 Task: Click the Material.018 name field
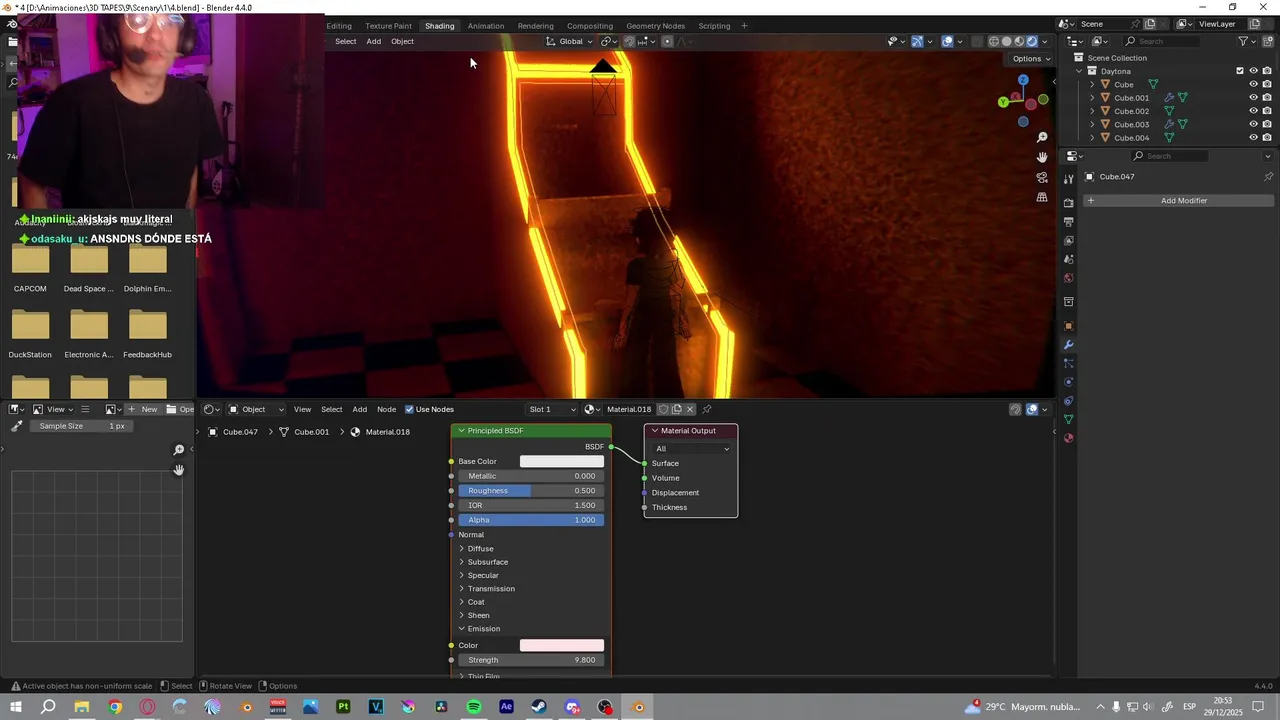tap(629, 409)
